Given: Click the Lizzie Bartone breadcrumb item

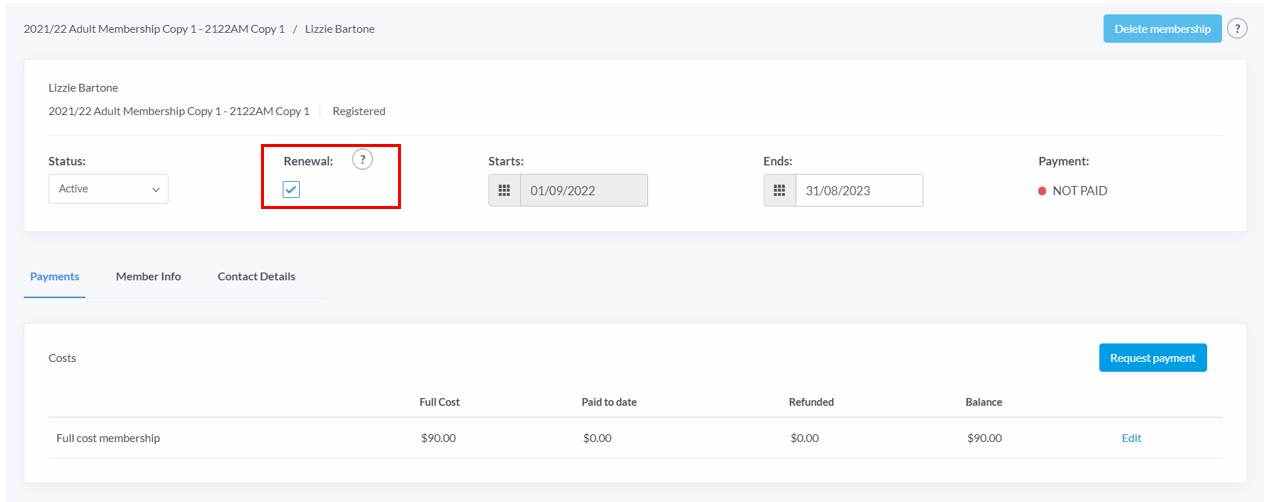Looking at the screenshot, I should pyautogui.click(x=340, y=29).
